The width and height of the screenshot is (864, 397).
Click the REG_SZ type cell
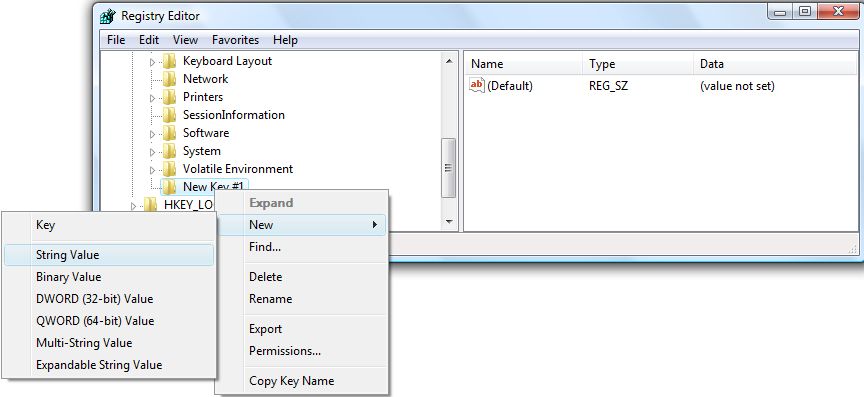click(608, 86)
